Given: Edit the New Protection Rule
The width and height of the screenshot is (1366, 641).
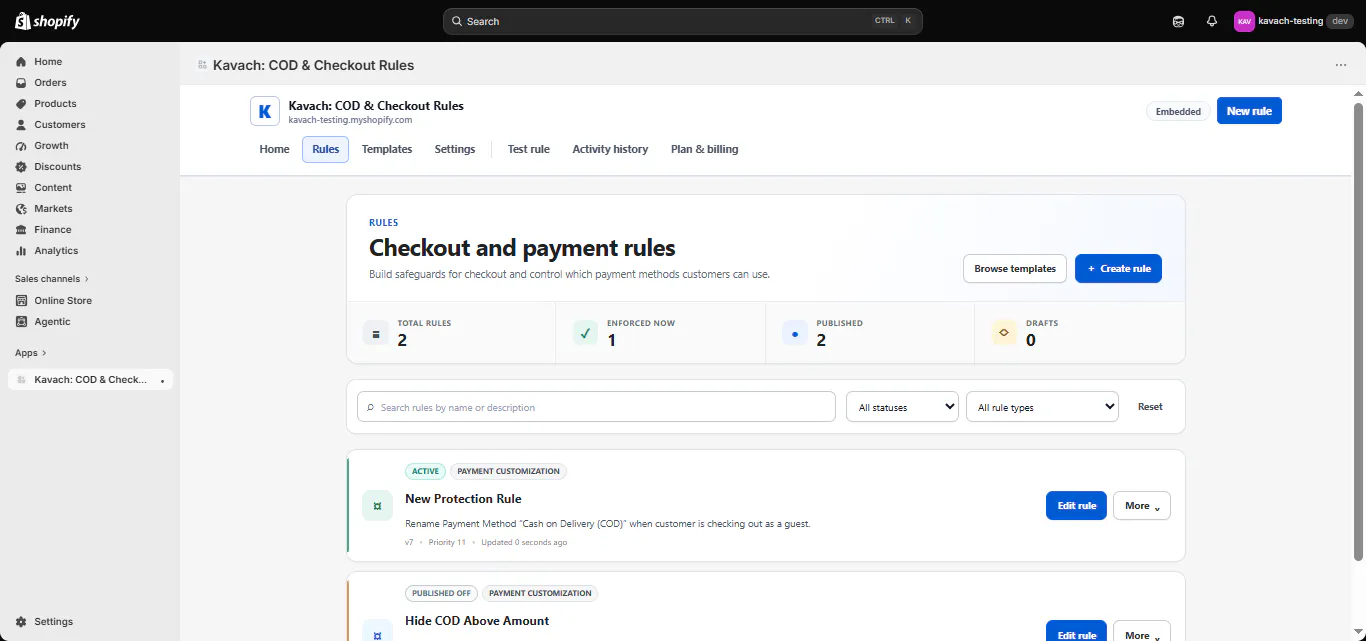Looking at the screenshot, I should pyautogui.click(x=1076, y=506).
